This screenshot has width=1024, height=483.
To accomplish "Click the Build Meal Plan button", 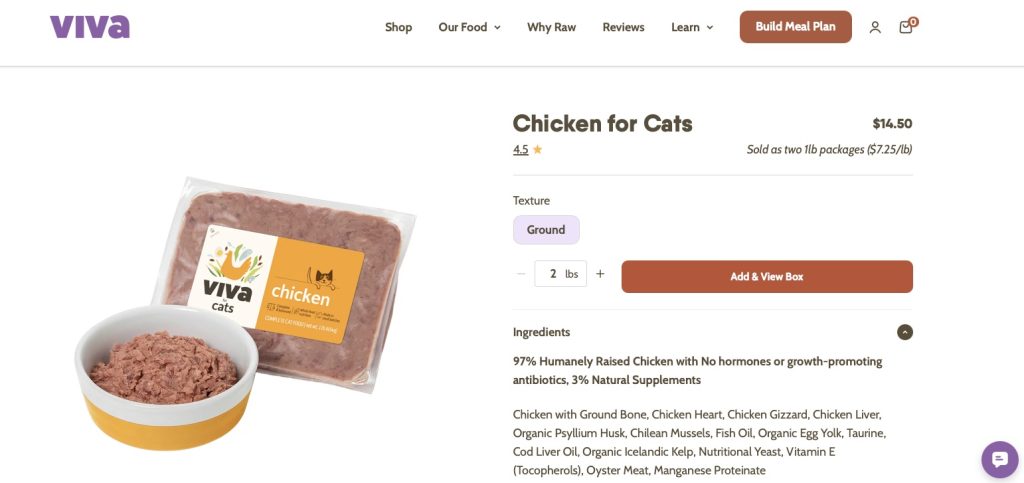I will coord(795,27).
